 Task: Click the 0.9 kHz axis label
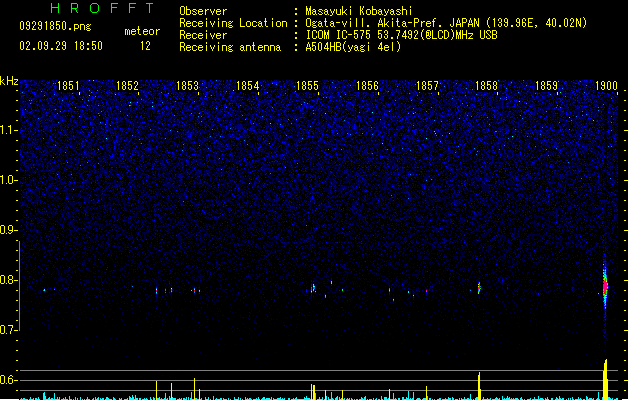tap(9, 230)
